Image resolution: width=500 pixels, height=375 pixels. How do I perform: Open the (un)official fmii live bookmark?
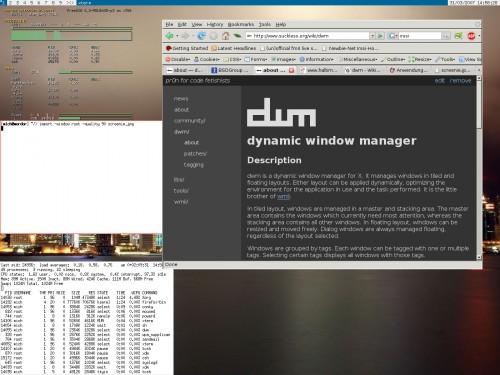(288, 48)
